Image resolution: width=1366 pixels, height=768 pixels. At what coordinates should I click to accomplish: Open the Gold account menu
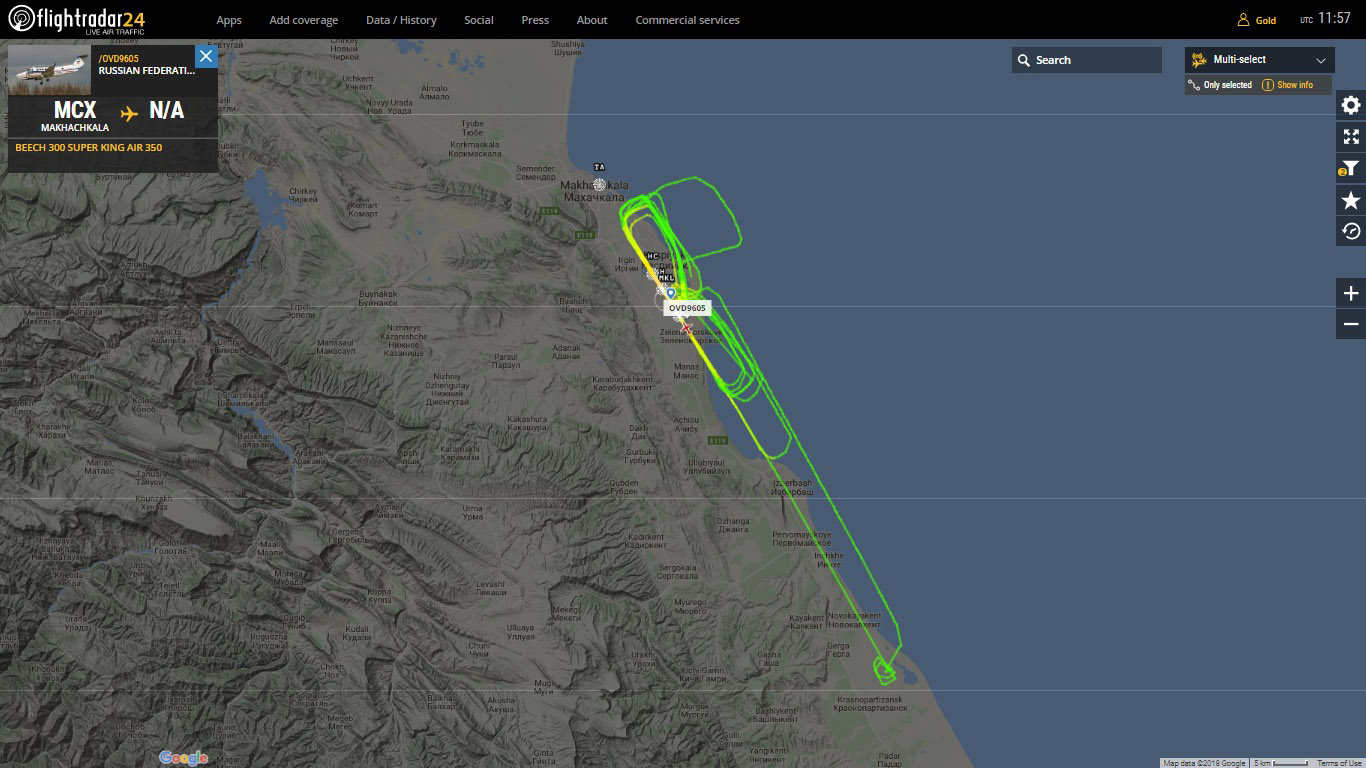coord(1257,20)
